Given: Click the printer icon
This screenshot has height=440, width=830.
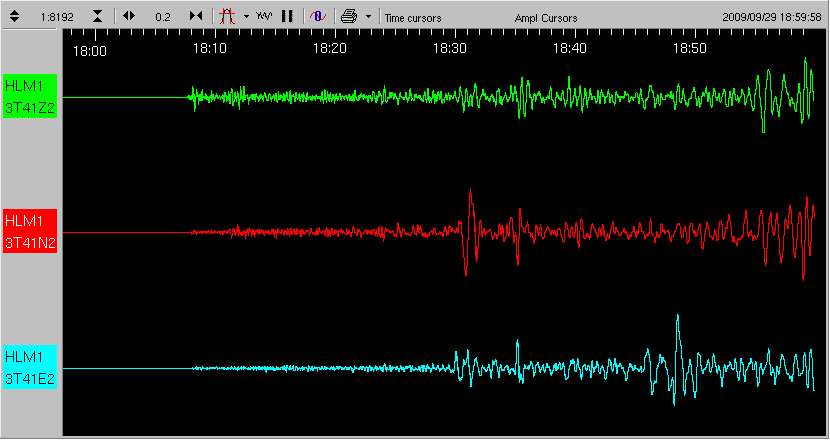Looking at the screenshot, I should [348, 16].
